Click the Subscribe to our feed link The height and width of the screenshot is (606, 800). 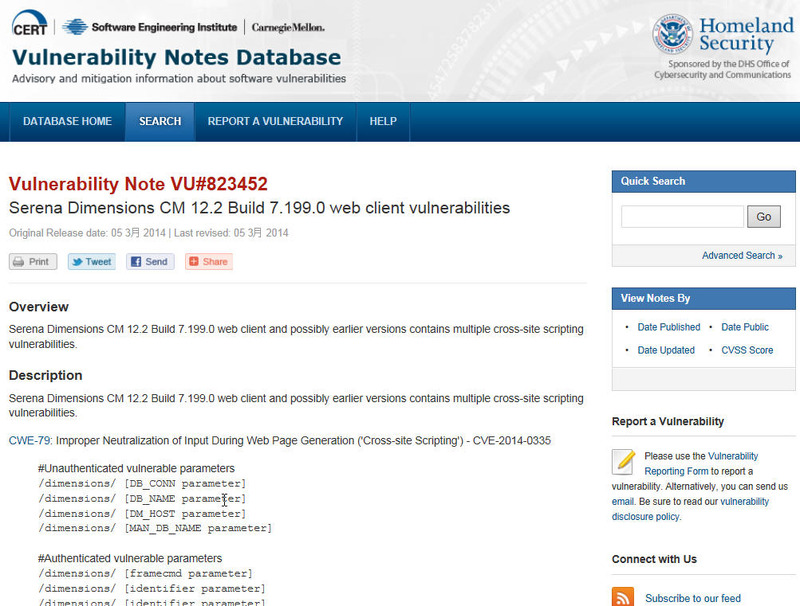pyautogui.click(x=693, y=598)
